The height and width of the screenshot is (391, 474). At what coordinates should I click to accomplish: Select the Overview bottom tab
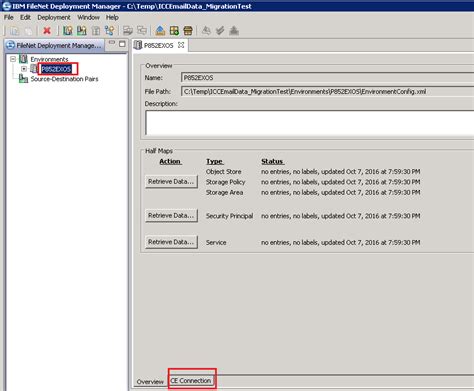[x=150, y=382]
